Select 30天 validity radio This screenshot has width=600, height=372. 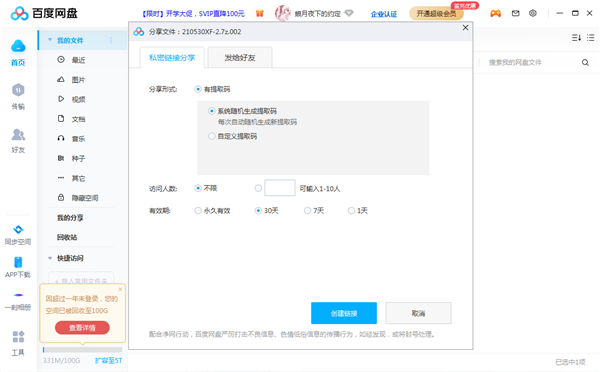(258, 210)
